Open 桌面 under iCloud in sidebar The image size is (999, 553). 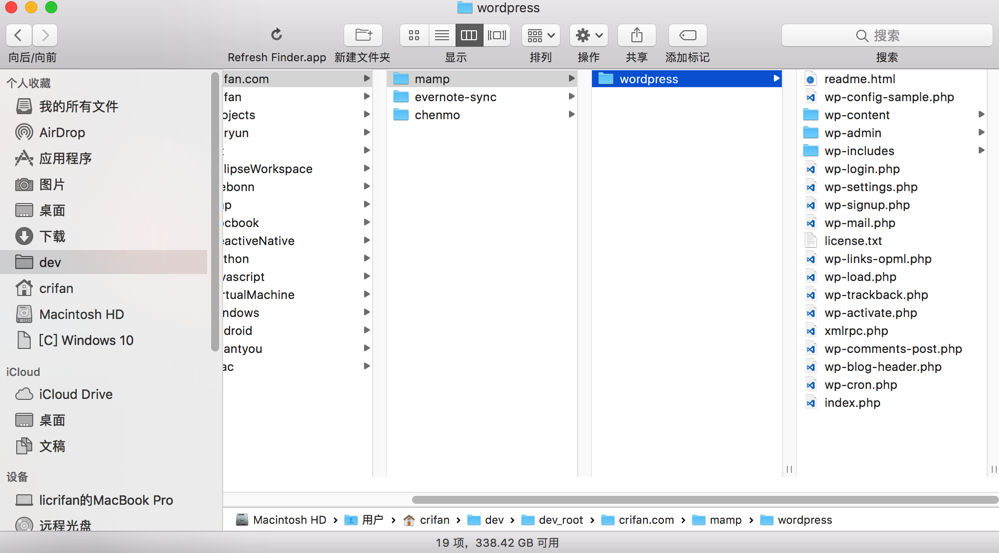52,420
